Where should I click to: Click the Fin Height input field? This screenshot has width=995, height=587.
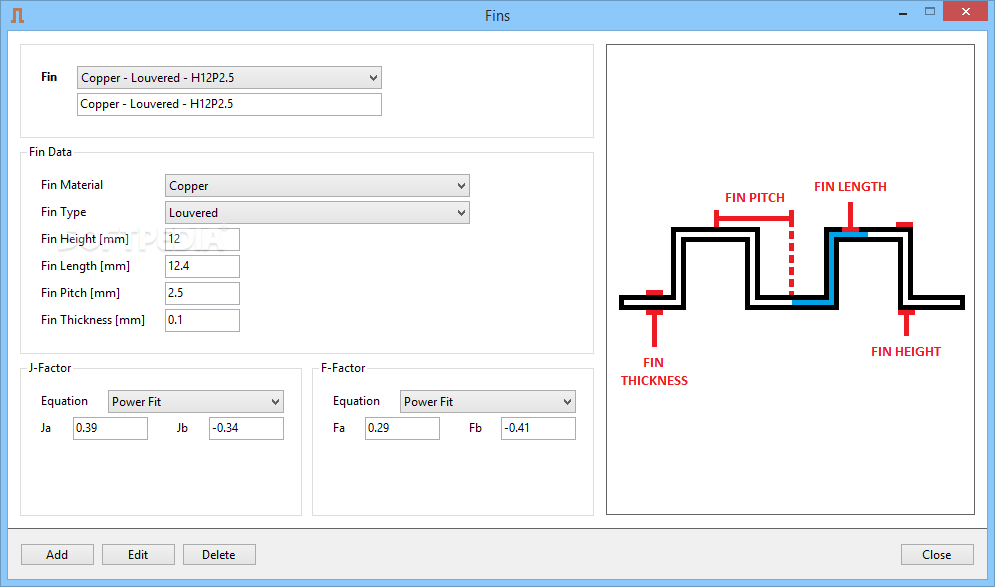(202, 239)
